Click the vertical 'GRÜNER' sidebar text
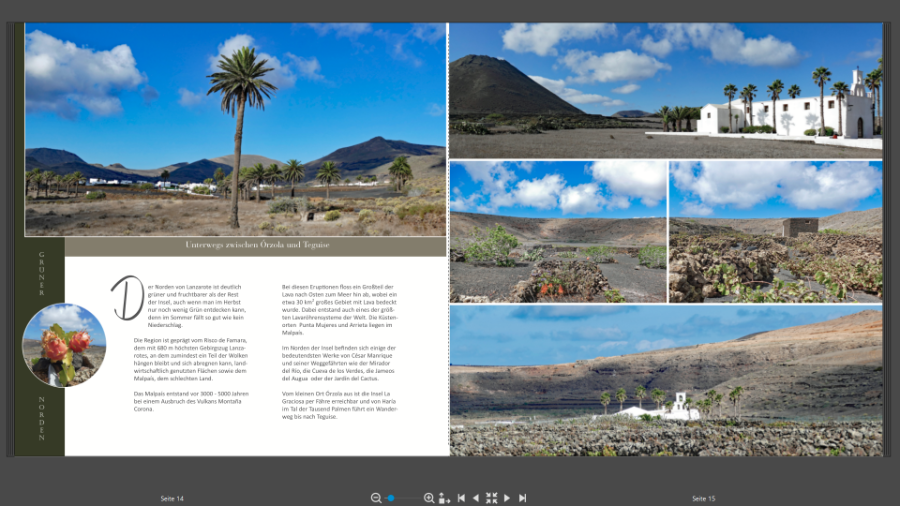The width and height of the screenshot is (900, 506). (42, 274)
